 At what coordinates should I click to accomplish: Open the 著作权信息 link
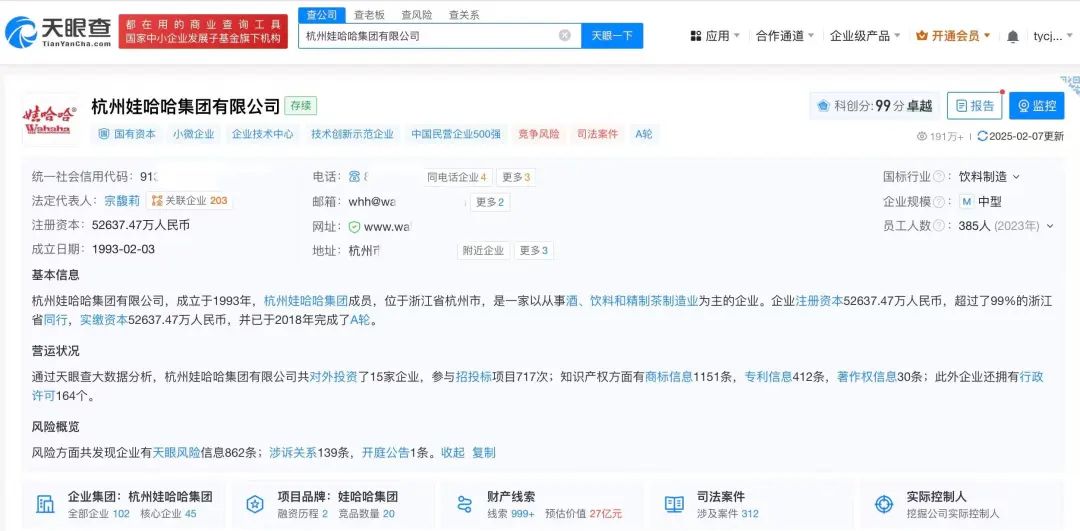[866, 377]
